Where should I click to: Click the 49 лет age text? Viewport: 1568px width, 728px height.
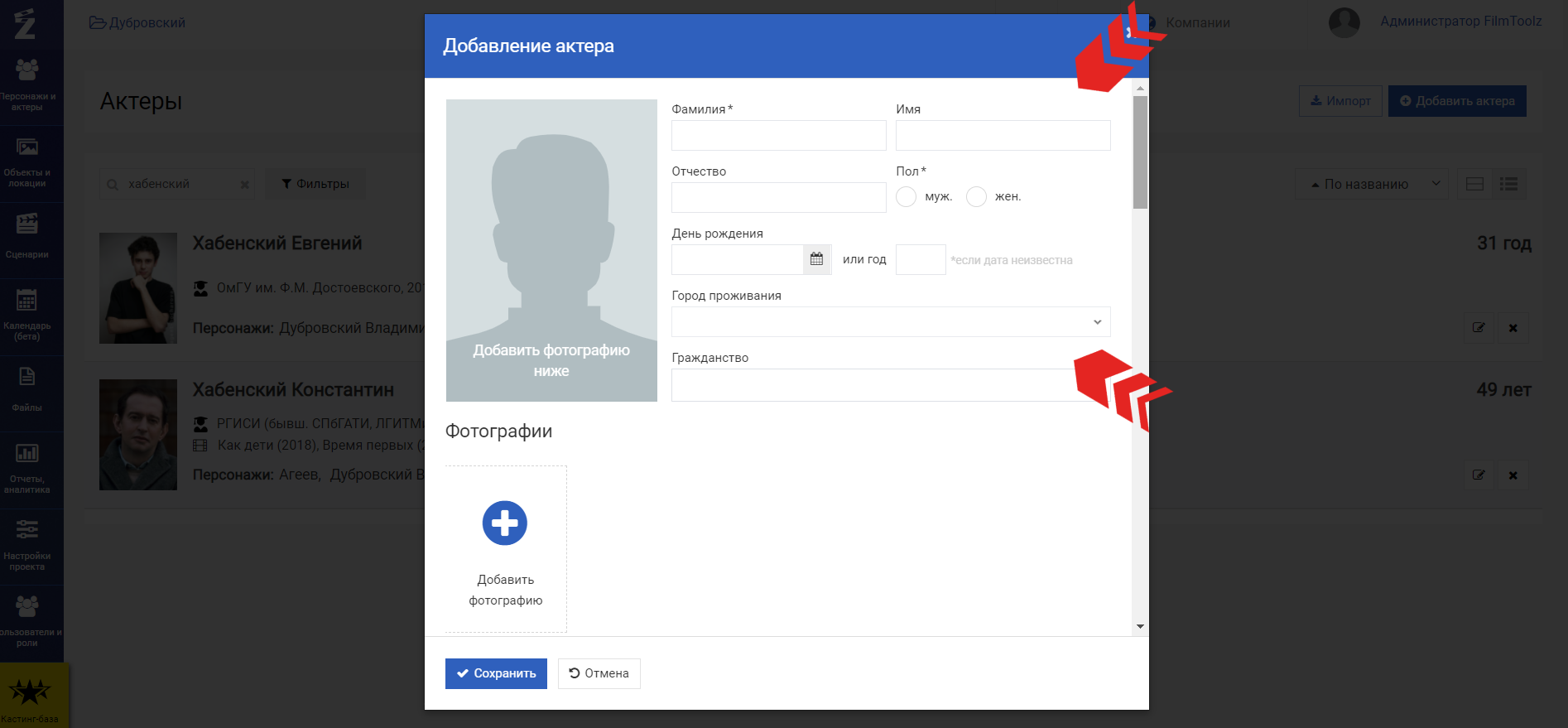coord(1504,390)
